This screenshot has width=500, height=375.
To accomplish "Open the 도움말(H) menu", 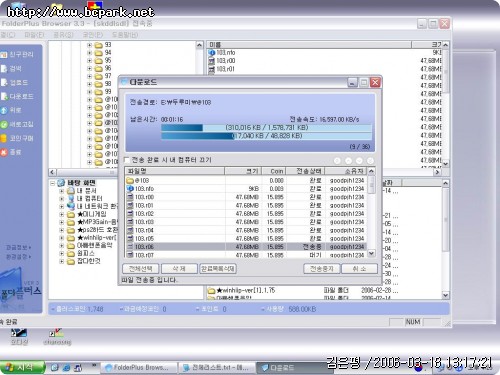I will (x=125, y=35).
